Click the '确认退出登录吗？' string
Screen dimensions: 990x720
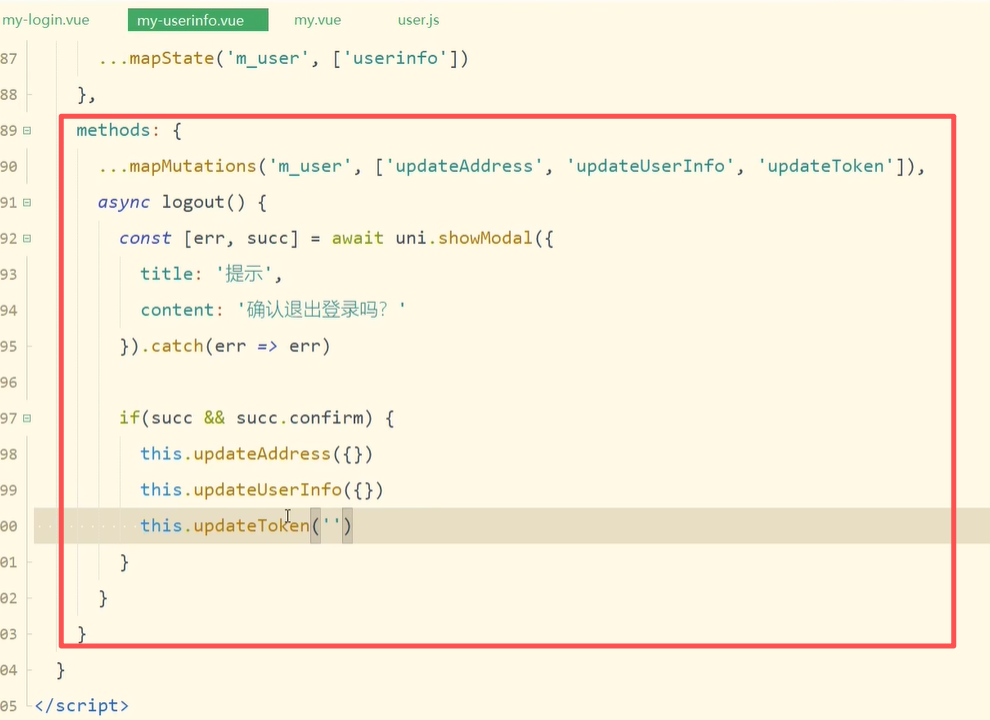pos(321,309)
